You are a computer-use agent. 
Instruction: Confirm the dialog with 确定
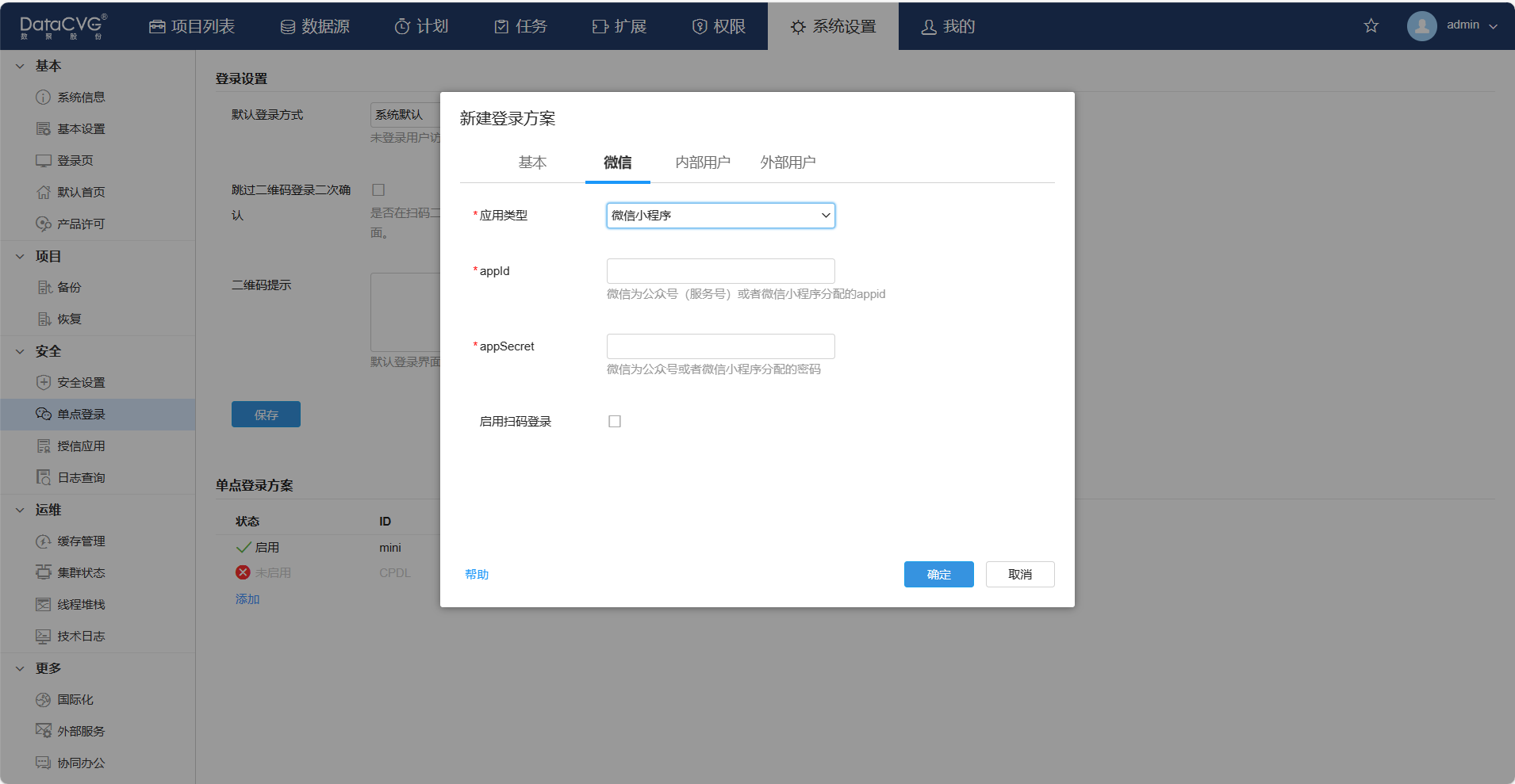tap(938, 574)
